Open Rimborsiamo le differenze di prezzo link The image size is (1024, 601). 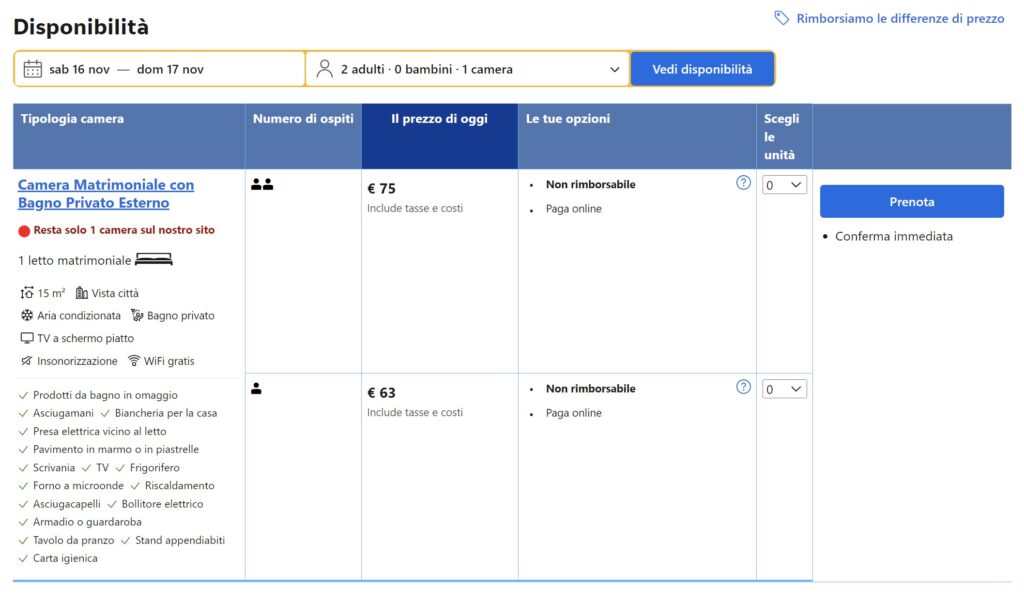(x=900, y=18)
